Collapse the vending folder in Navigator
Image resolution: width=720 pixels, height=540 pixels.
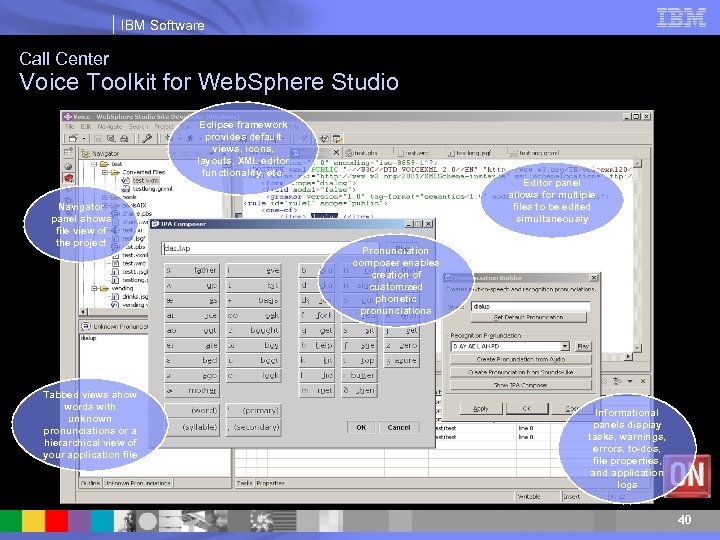pyautogui.click(x=94, y=288)
